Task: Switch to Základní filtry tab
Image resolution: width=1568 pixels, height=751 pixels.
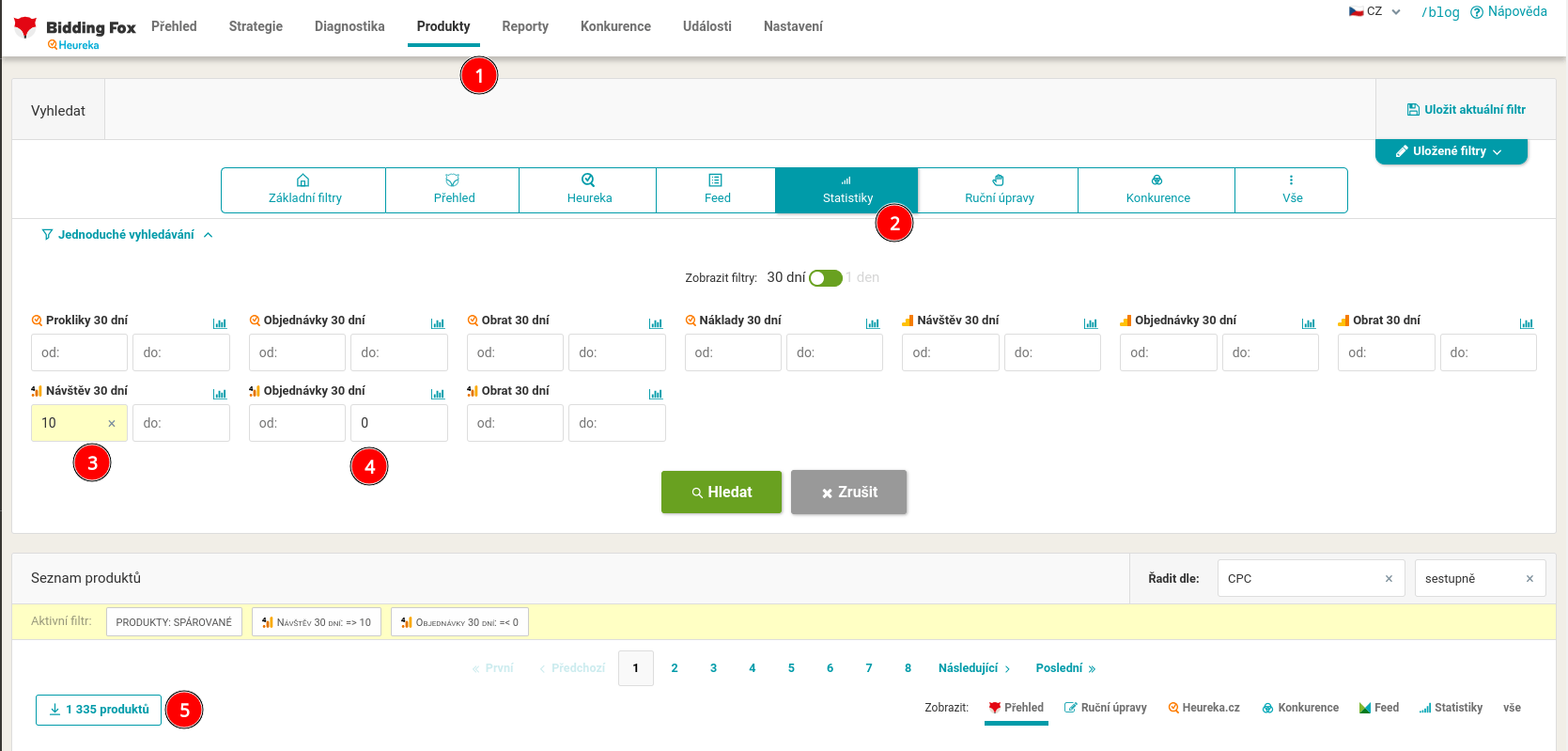Action: [303, 190]
